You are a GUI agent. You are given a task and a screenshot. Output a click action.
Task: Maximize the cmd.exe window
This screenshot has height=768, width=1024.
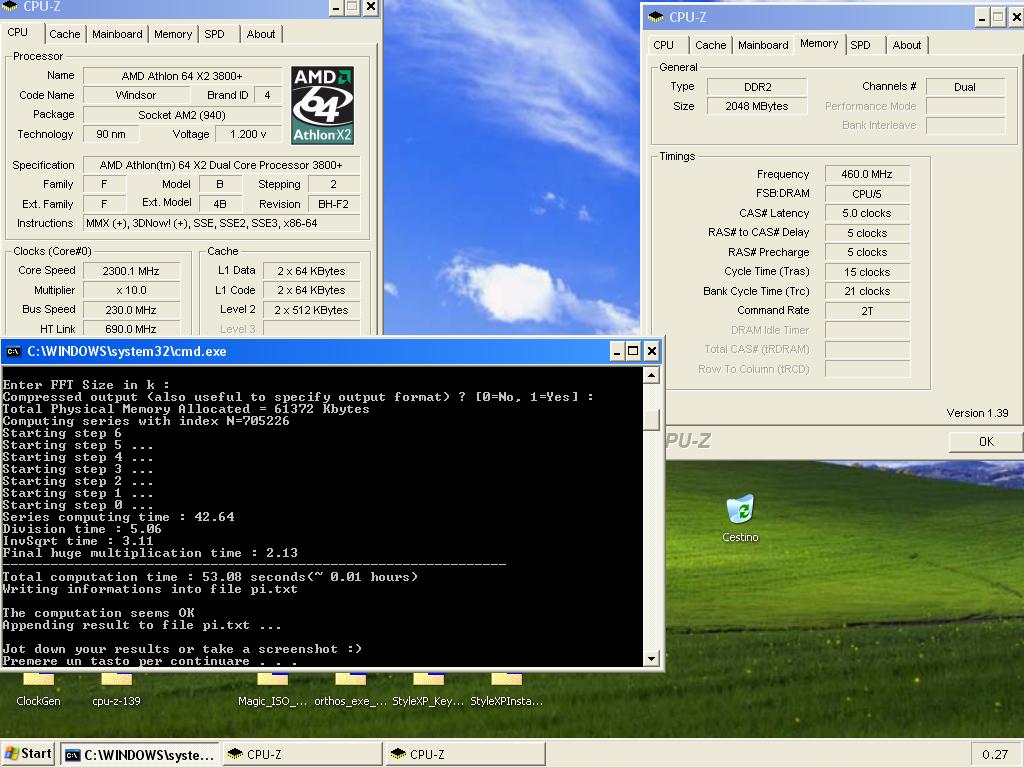point(633,351)
